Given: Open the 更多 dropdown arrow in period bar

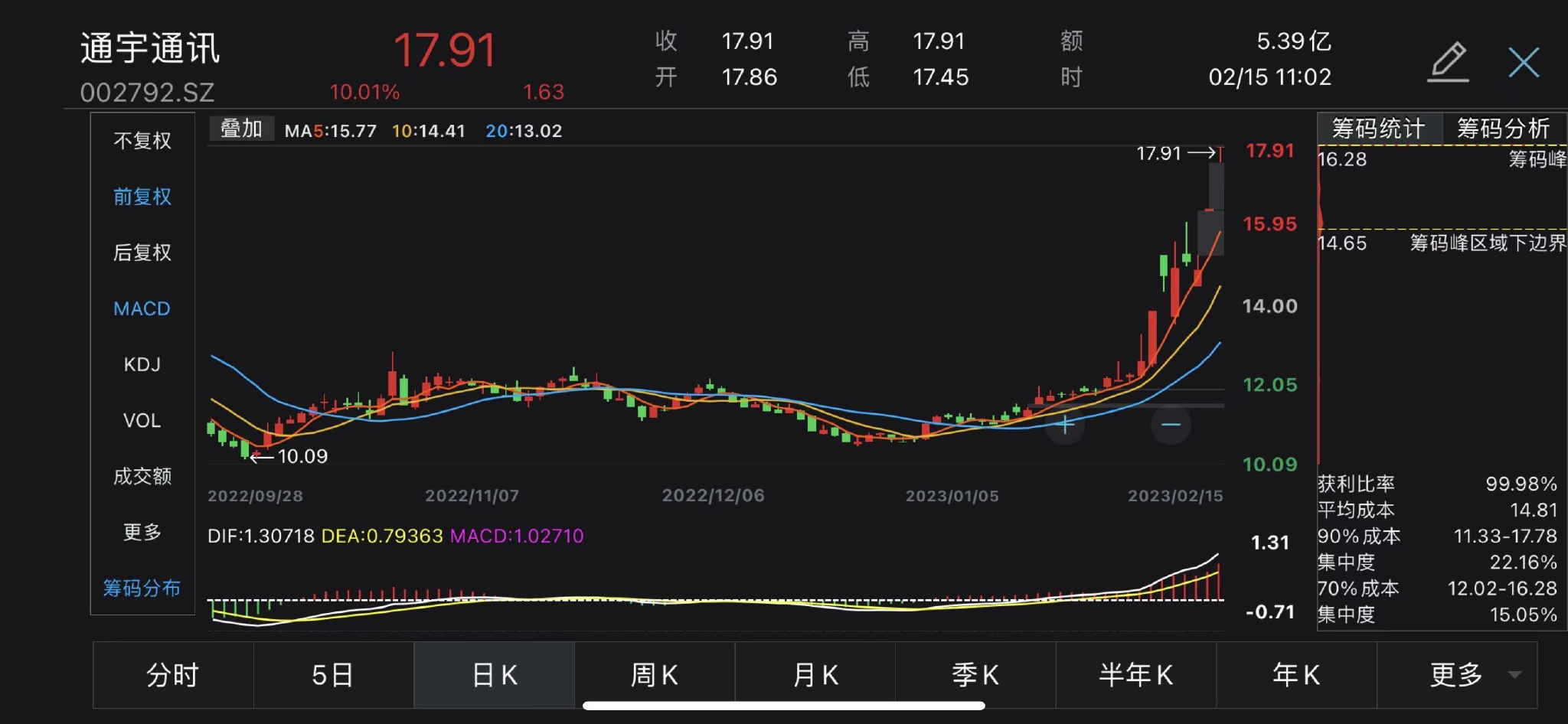Looking at the screenshot, I should [x=1514, y=675].
